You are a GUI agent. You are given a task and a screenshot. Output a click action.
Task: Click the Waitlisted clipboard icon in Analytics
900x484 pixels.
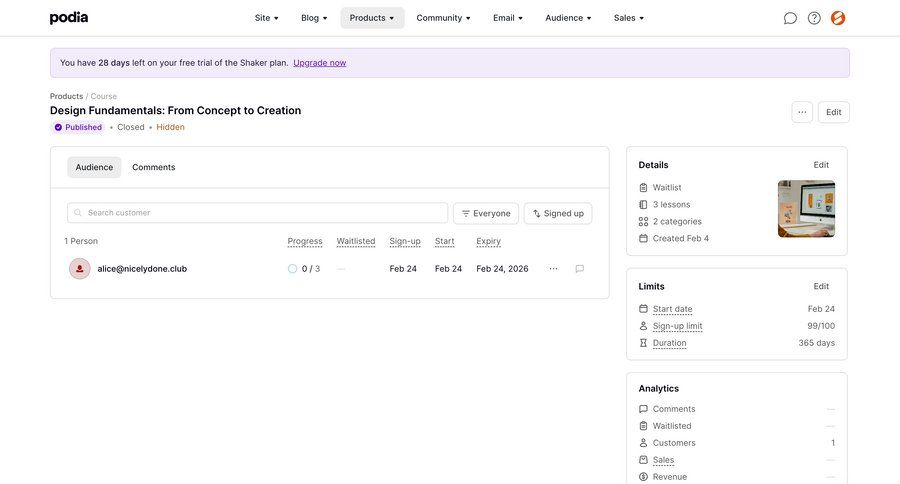pyautogui.click(x=643, y=426)
